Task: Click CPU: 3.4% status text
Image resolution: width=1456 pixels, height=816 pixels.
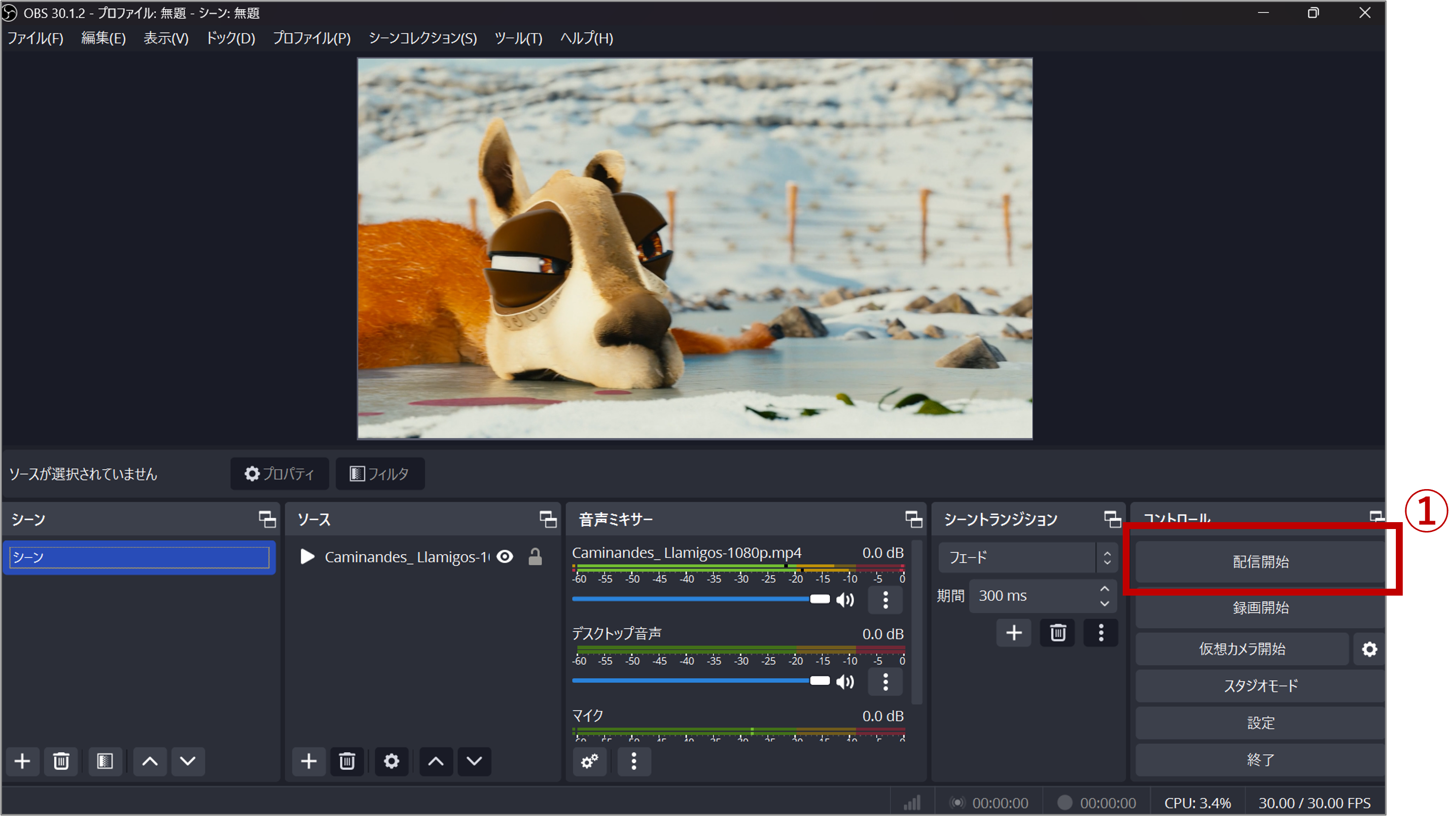Action: 1197,802
